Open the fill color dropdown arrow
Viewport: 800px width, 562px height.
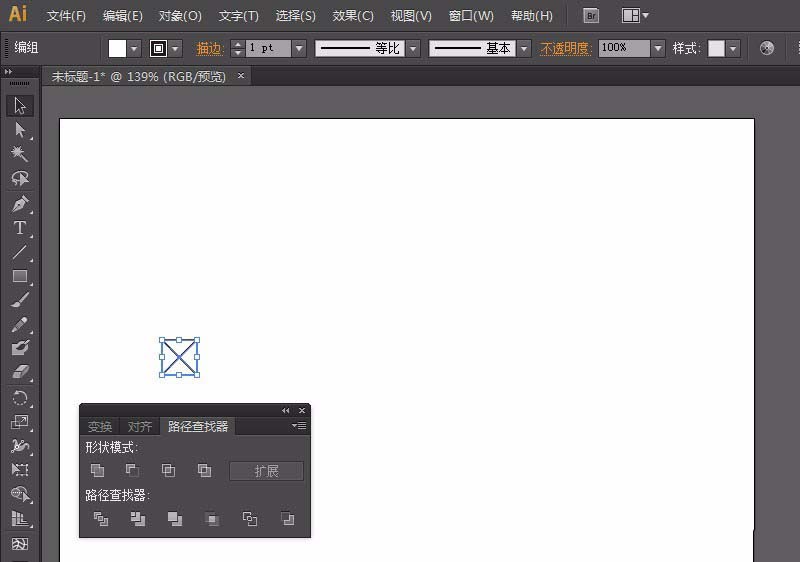tap(134, 49)
